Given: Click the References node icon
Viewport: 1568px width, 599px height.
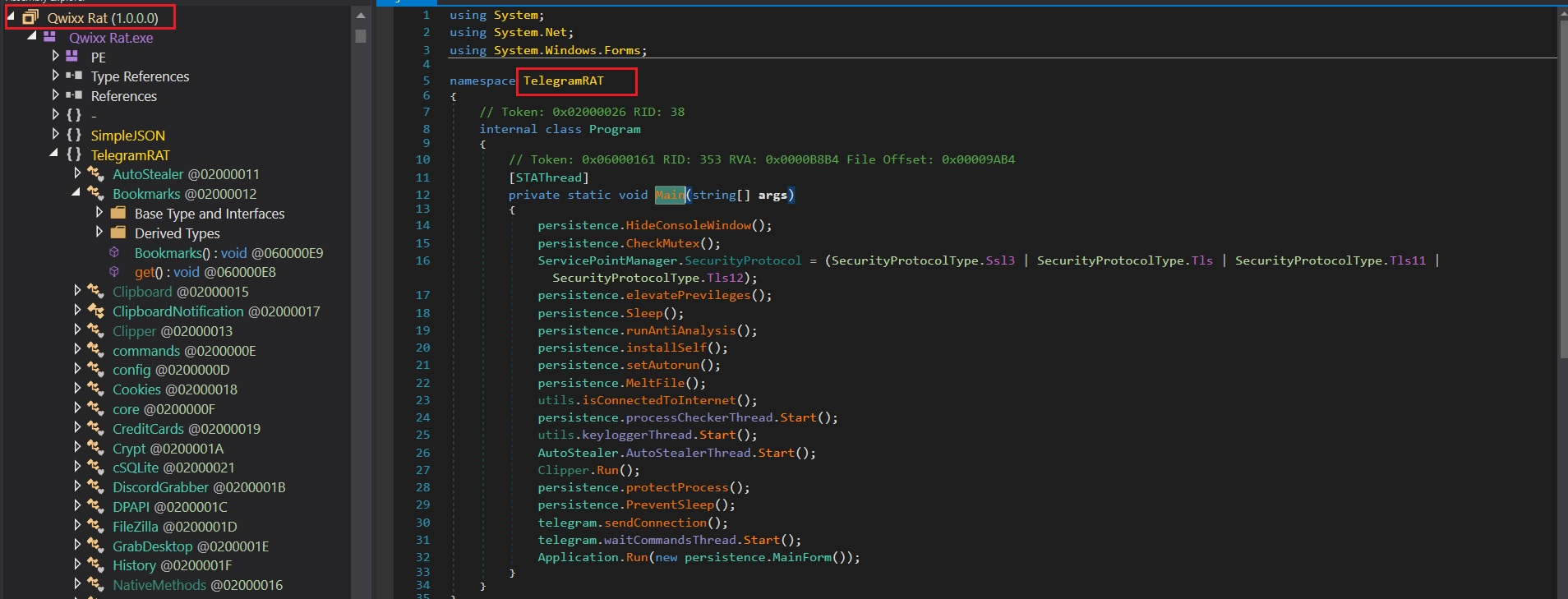Looking at the screenshot, I should 74,95.
